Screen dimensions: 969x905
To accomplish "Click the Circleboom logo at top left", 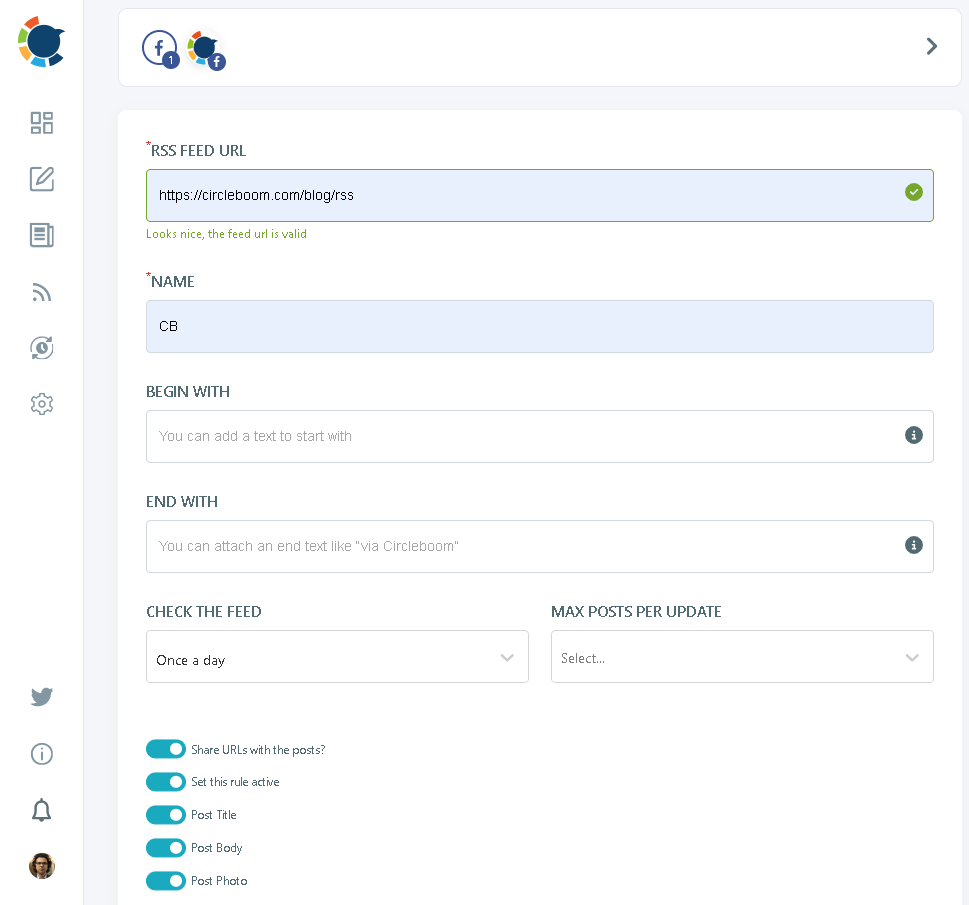I will pyautogui.click(x=41, y=41).
